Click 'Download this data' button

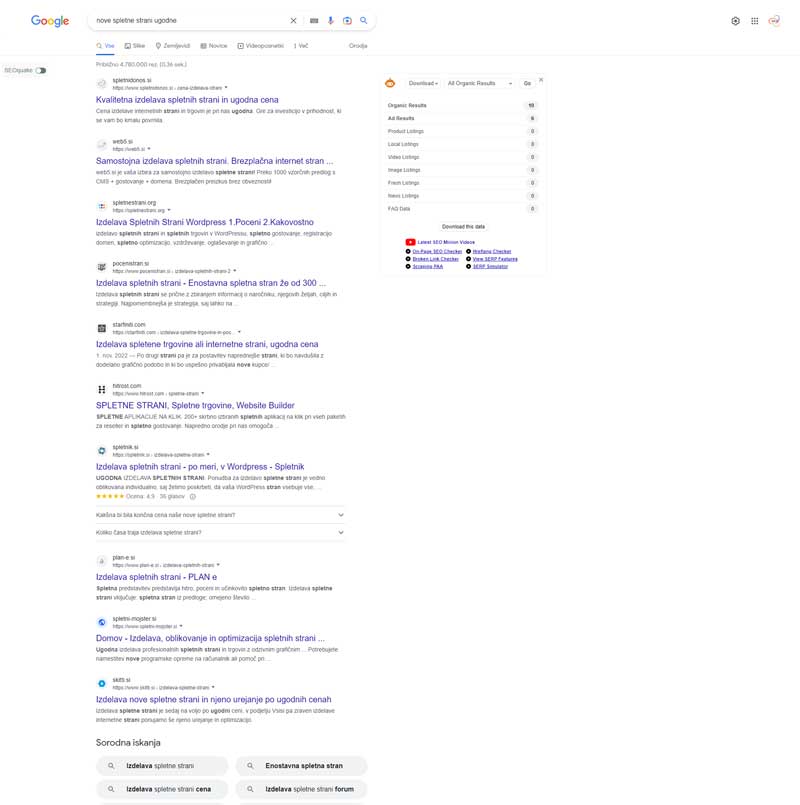[463, 226]
